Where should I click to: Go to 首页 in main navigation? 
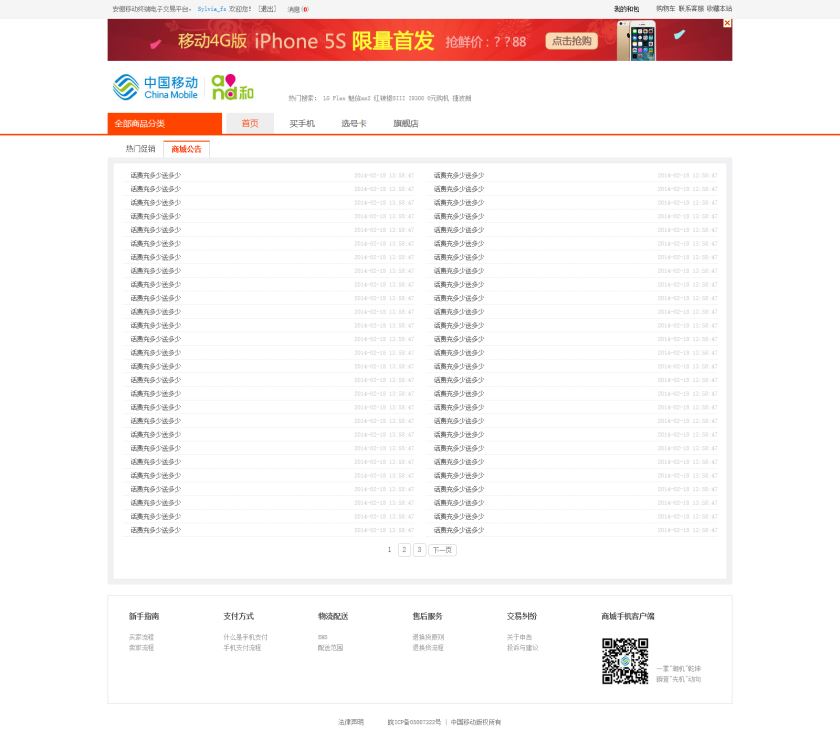click(x=250, y=123)
